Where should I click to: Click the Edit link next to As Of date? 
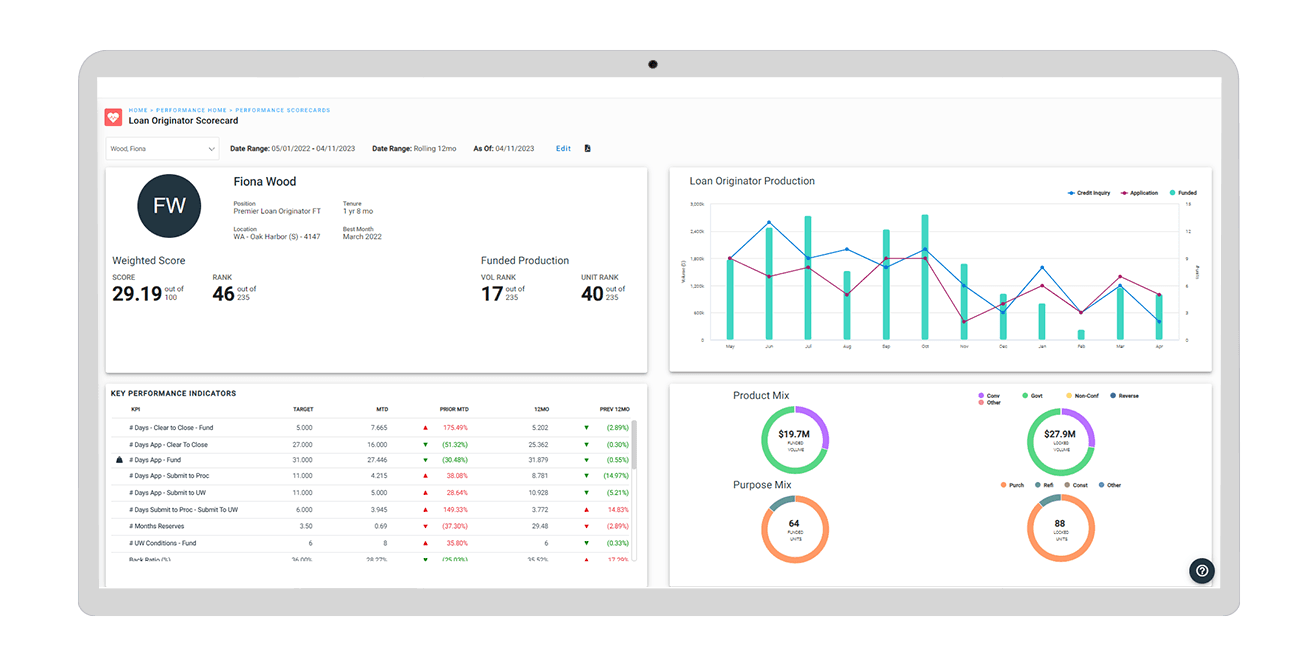[x=563, y=149]
